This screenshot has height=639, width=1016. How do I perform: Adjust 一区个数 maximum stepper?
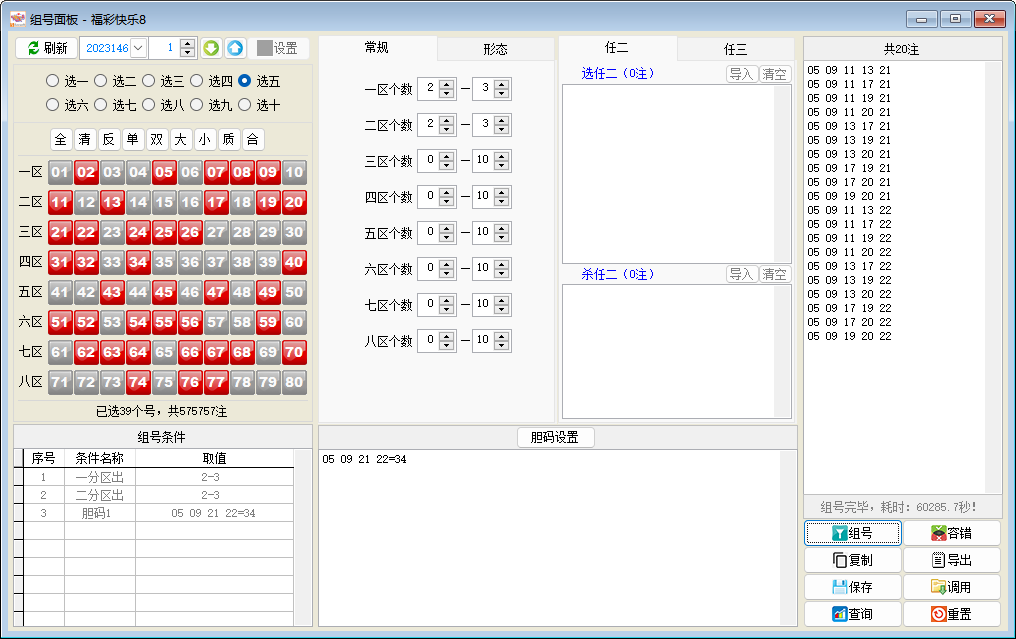[502, 88]
